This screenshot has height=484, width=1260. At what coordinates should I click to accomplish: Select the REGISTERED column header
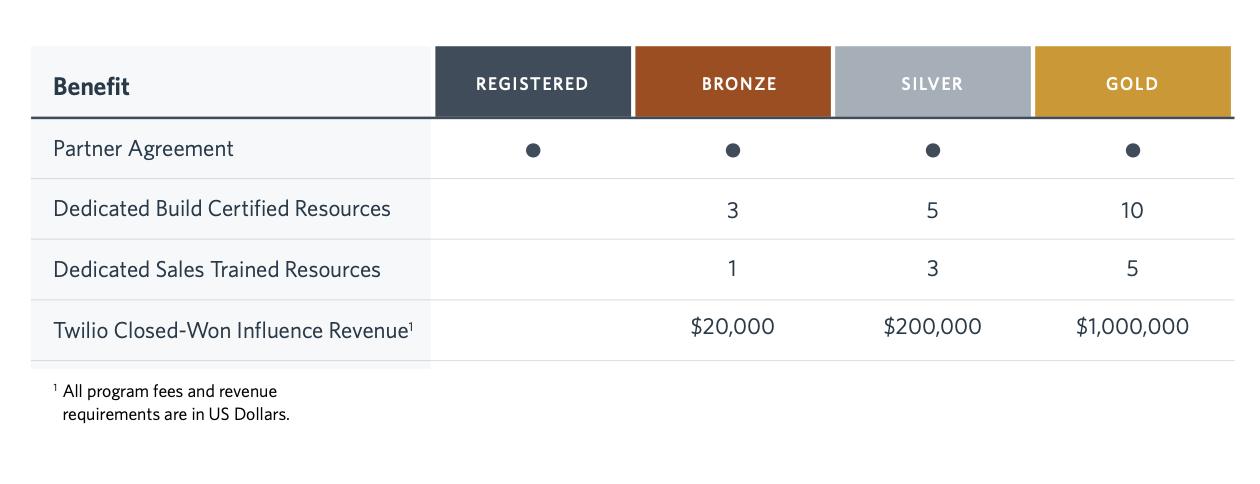pos(533,83)
